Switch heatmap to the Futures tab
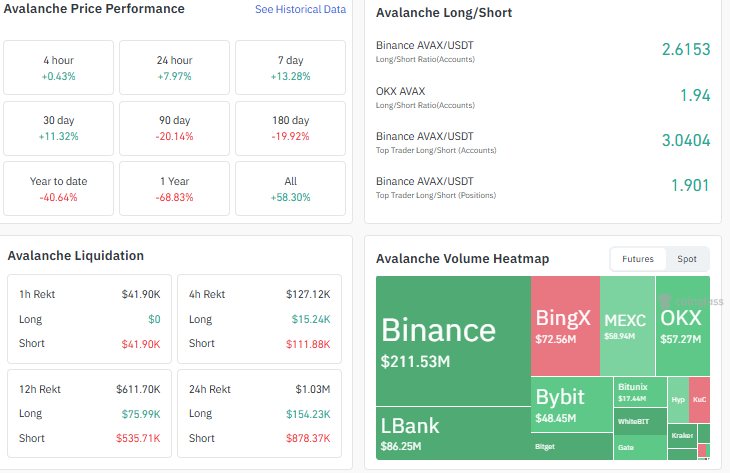This screenshot has width=730, height=473. coord(638,259)
